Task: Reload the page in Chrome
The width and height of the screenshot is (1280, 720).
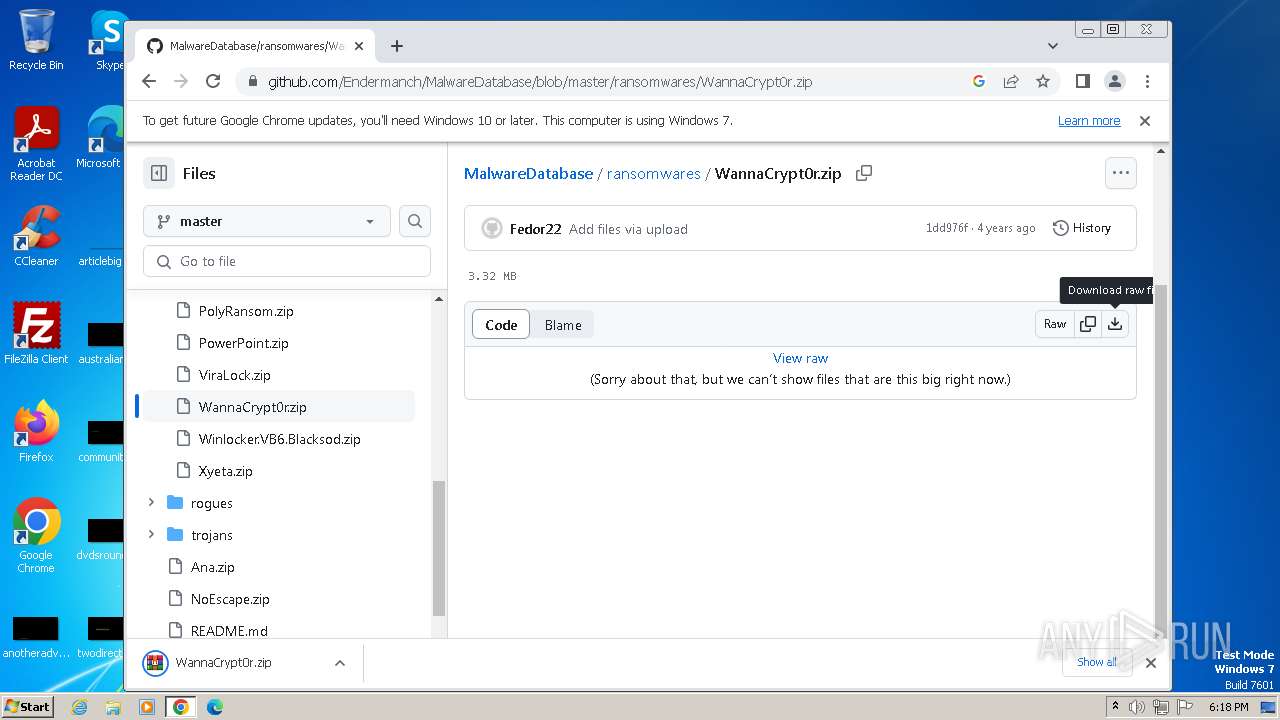Action: [x=213, y=82]
